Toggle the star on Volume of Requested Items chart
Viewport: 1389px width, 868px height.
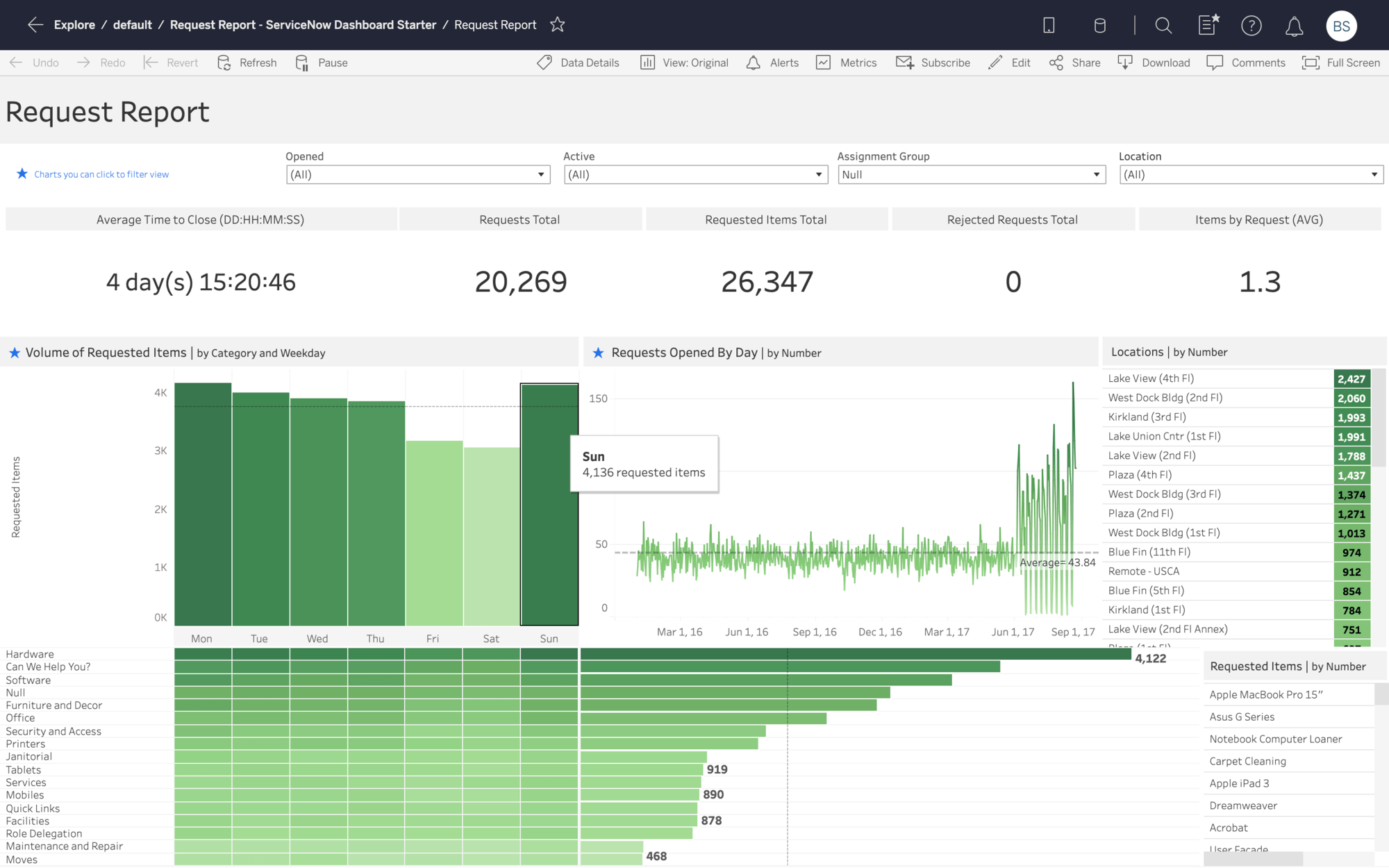click(x=15, y=353)
